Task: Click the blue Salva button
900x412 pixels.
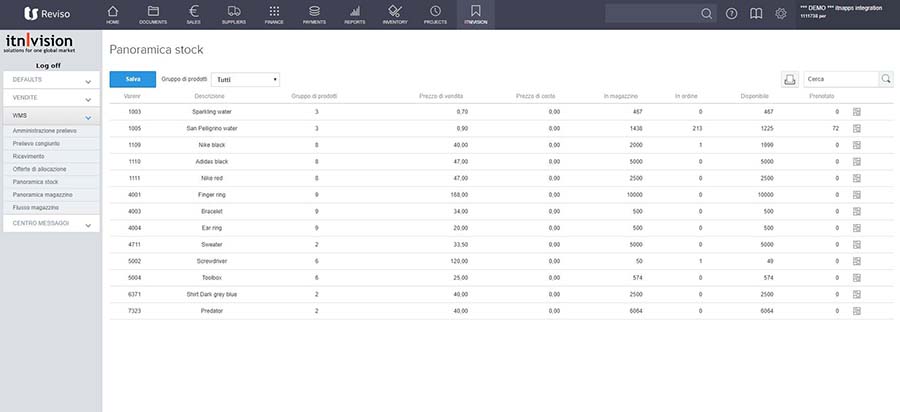Action: pyautogui.click(x=132, y=79)
